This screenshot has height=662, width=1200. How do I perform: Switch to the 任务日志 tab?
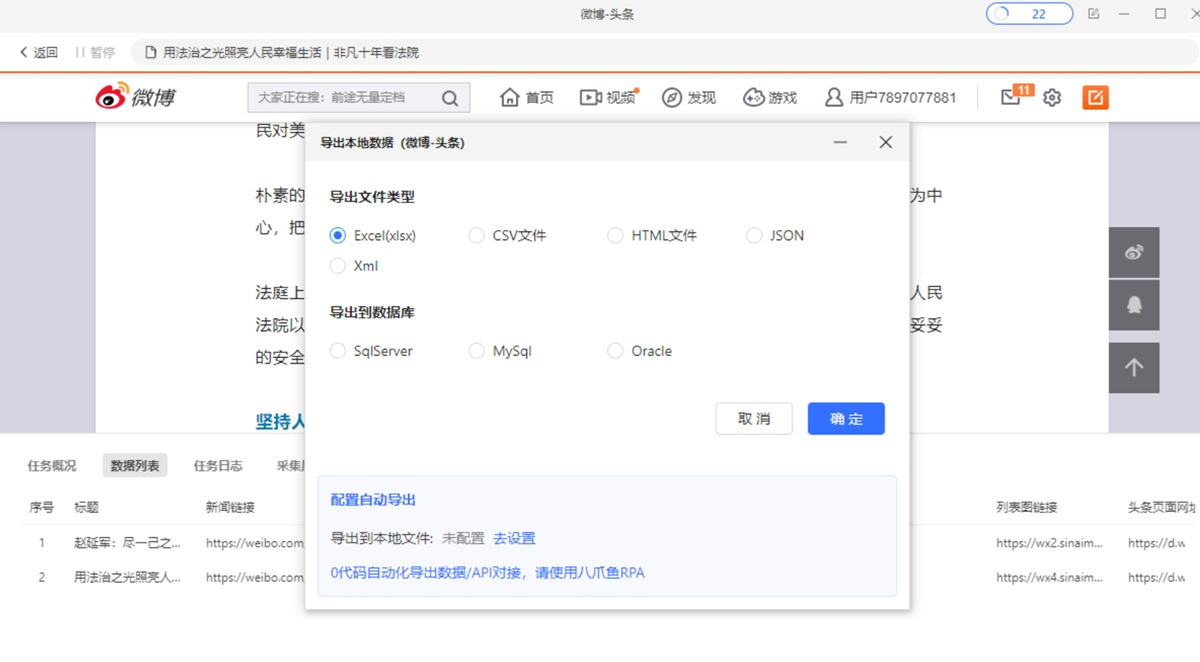point(218,465)
